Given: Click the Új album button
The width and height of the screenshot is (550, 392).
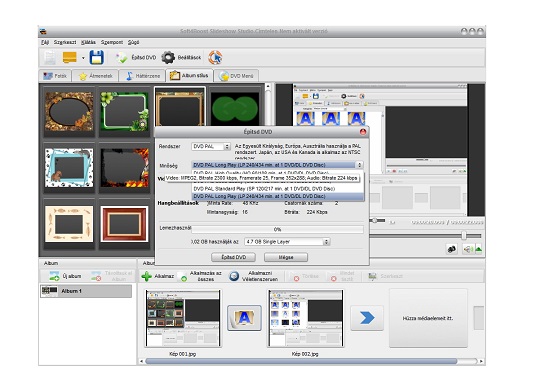Looking at the screenshot, I should point(66,276).
